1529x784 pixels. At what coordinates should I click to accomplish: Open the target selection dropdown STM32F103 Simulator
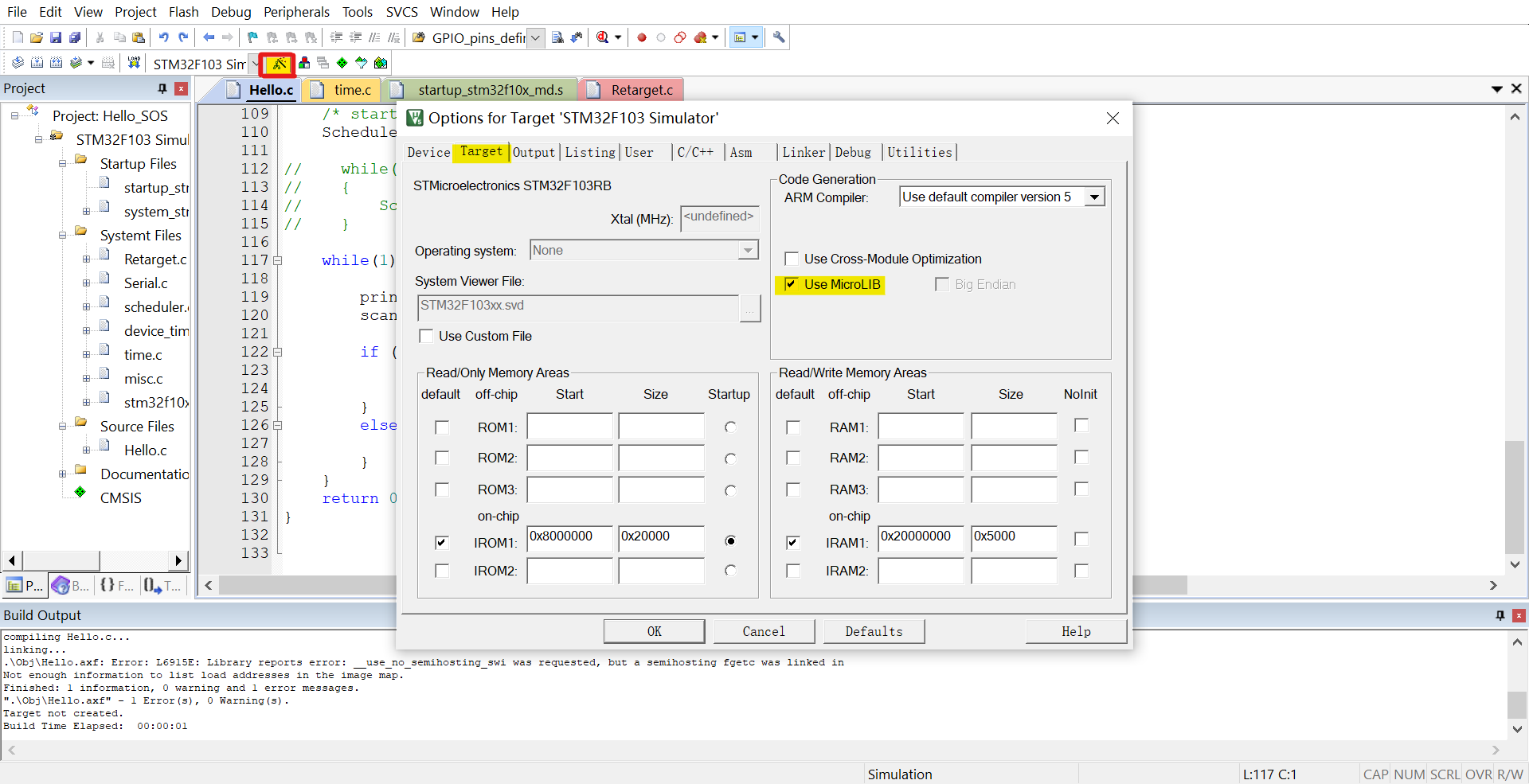pos(255,64)
